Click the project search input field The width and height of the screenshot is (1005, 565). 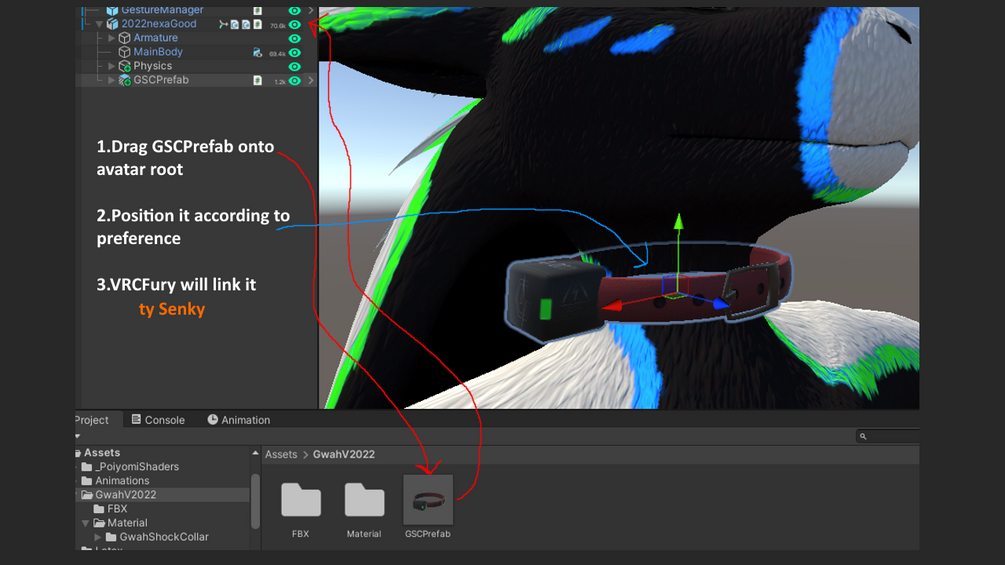[x=888, y=436]
